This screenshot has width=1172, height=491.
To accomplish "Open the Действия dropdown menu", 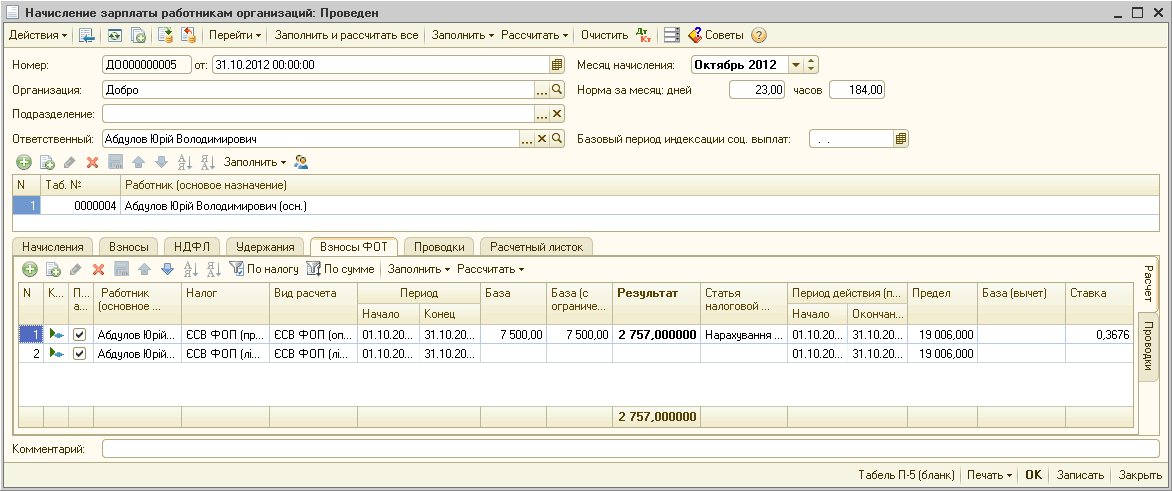I will click(x=37, y=35).
